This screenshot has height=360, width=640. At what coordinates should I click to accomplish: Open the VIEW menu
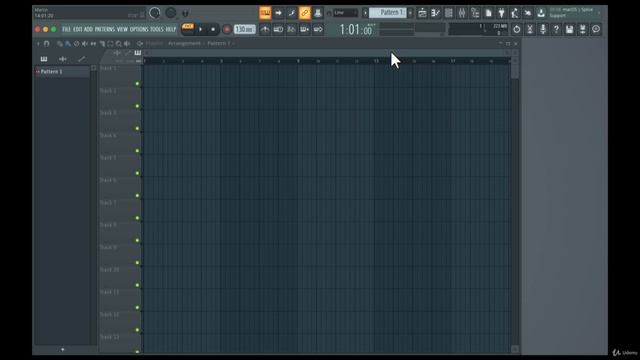pos(122,29)
